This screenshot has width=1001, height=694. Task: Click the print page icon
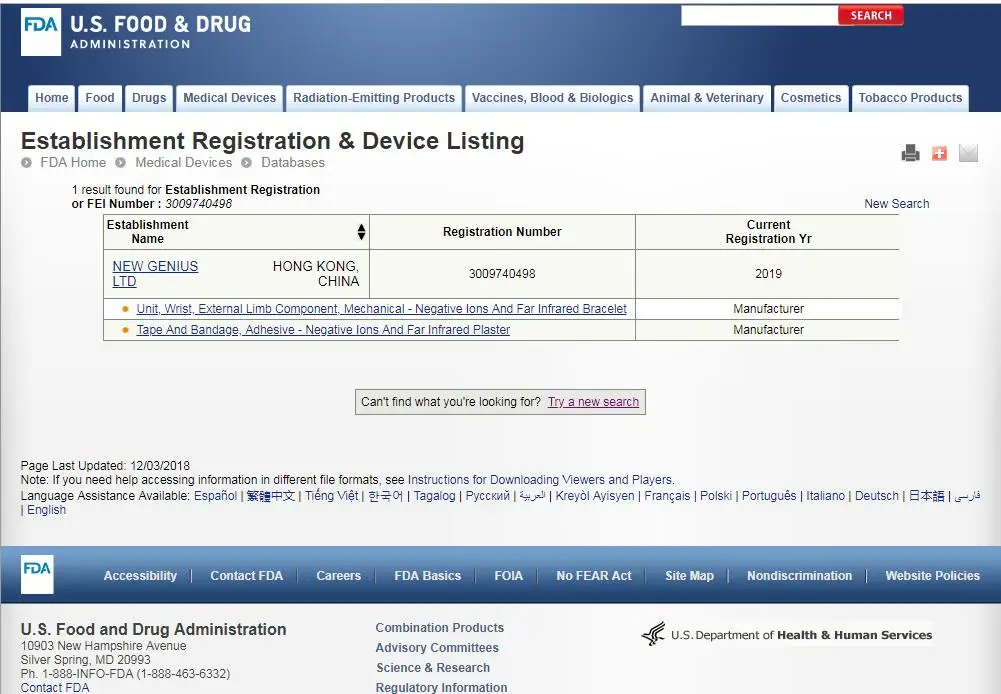coord(910,153)
